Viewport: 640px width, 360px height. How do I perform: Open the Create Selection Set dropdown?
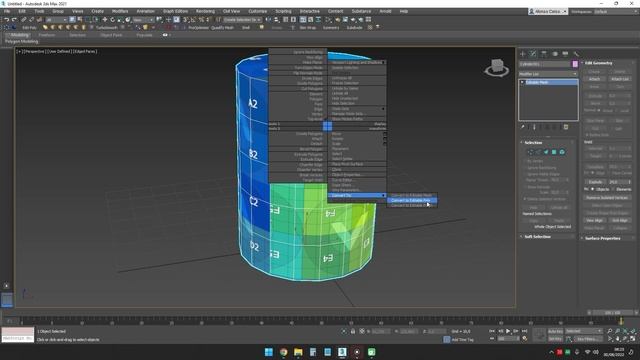pos(242,20)
